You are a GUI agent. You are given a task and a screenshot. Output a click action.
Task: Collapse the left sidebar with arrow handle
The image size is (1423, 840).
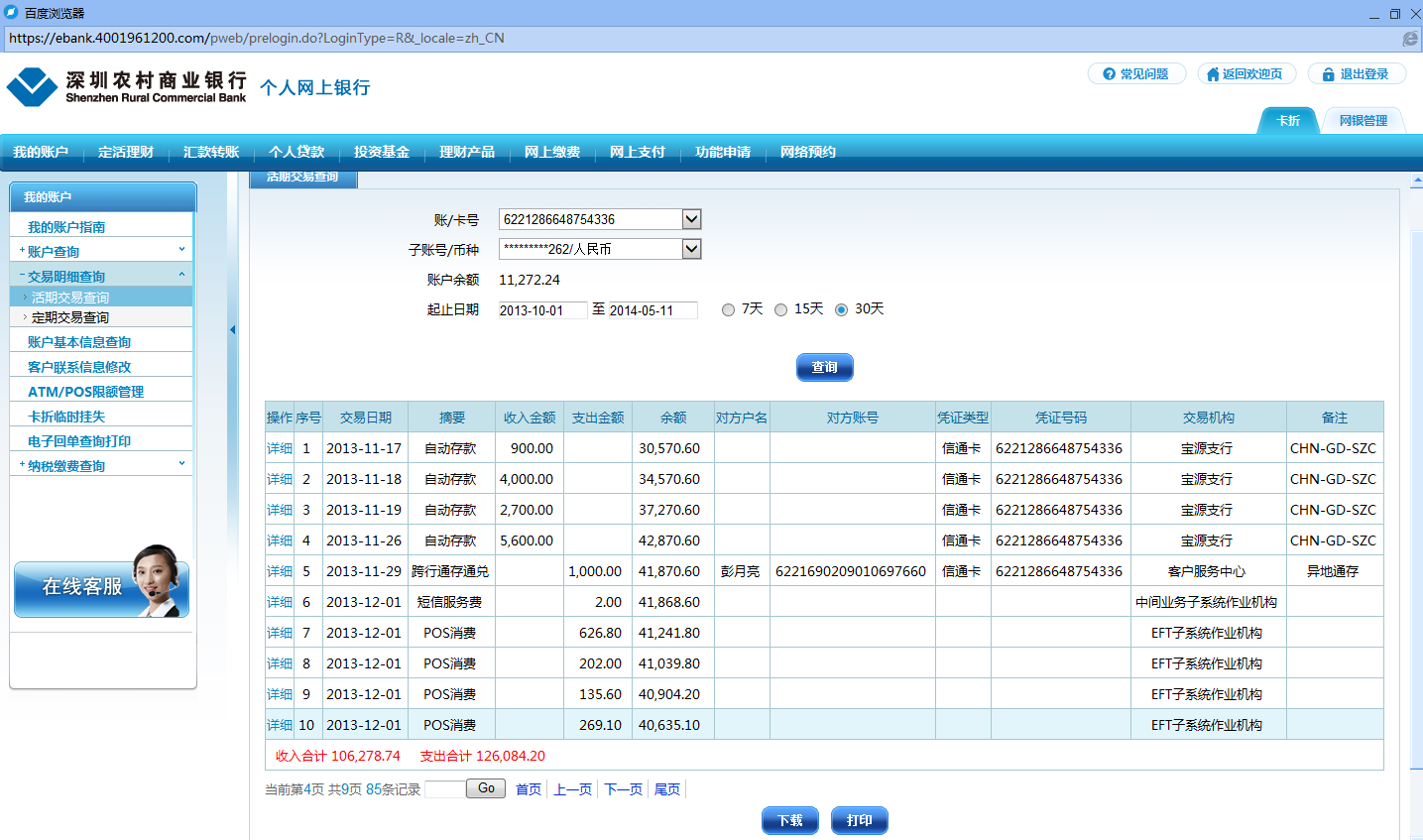[232, 330]
